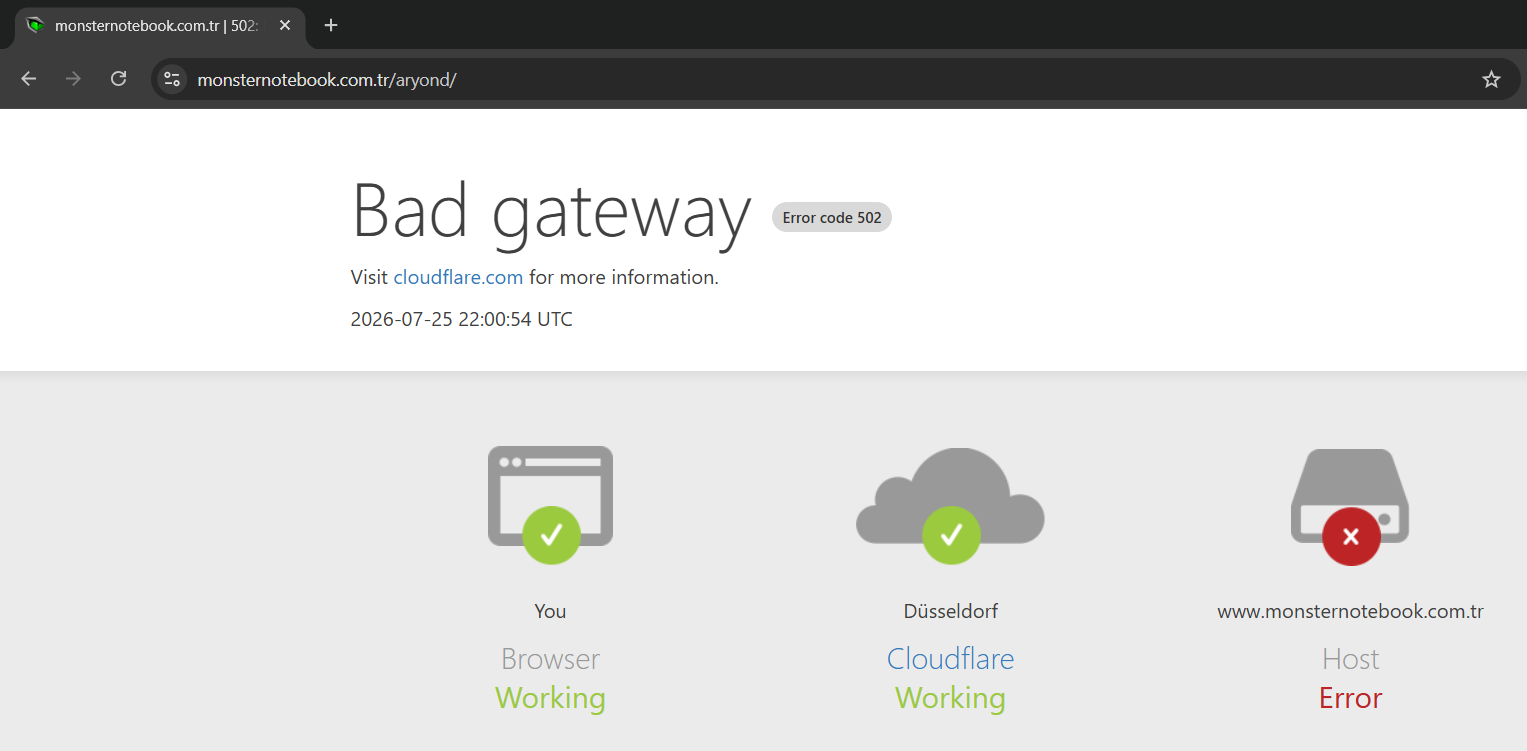Click the cloud icon with green checkmark

[950, 505]
